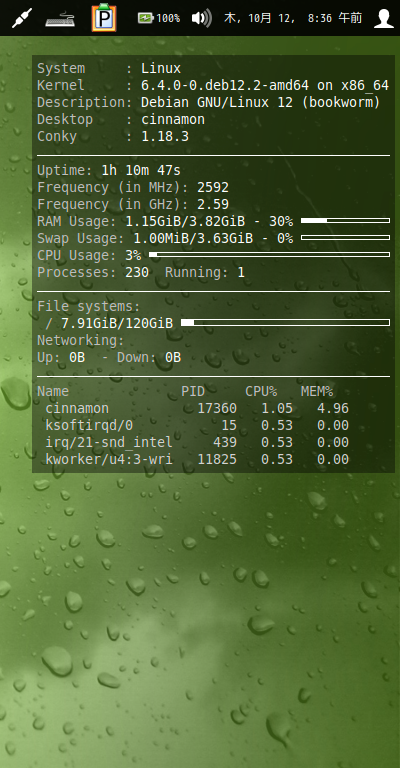The width and height of the screenshot is (400, 768).
Task: Click the Kernel version line
Action: (213, 85)
